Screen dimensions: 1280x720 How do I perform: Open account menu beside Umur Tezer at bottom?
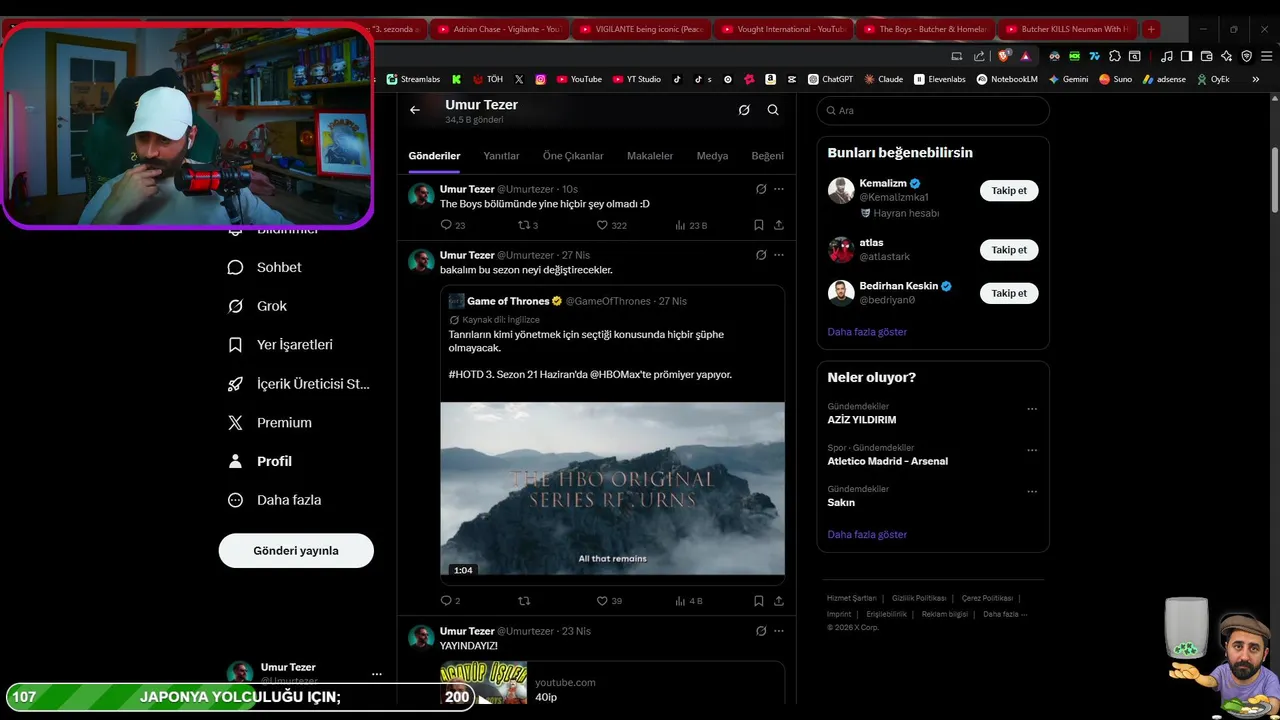(x=376, y=674)
